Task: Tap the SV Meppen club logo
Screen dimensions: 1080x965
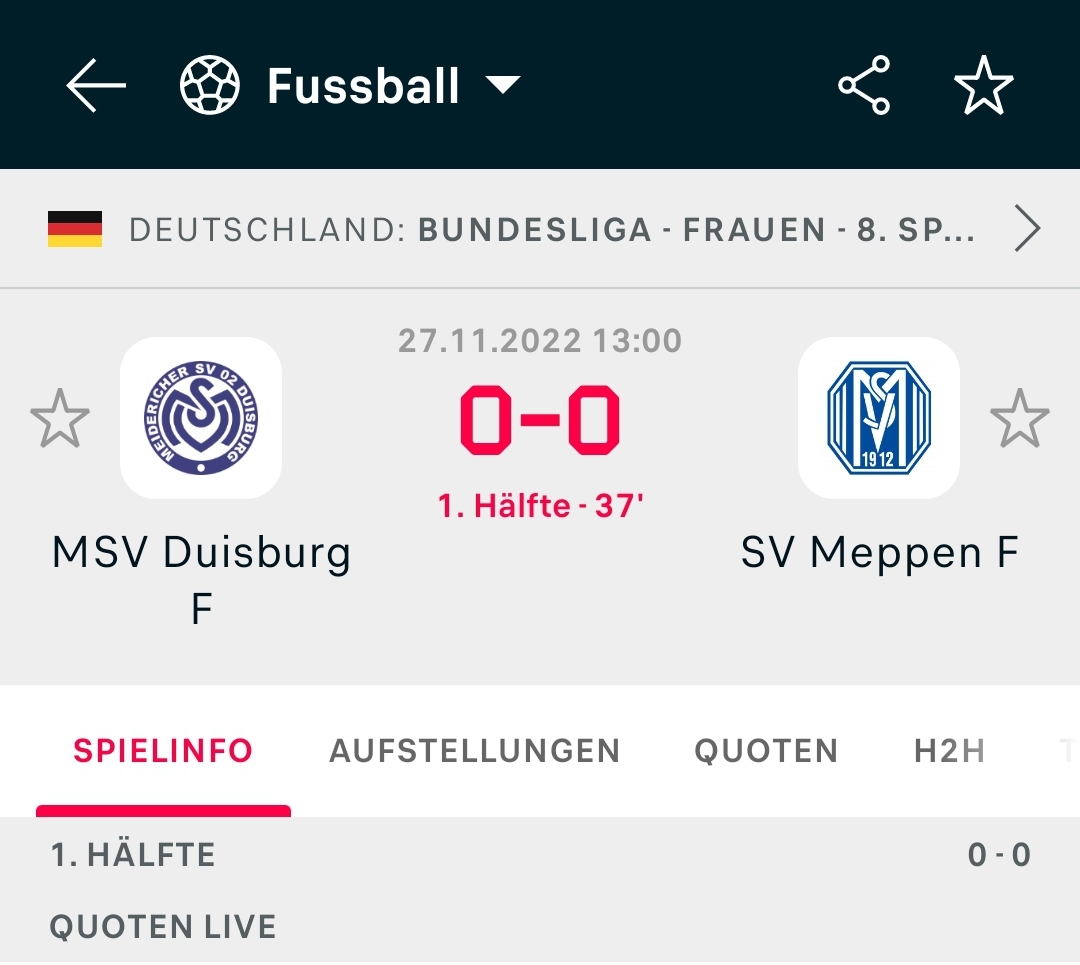Action: pyautogui.click(x=879, y=418)
